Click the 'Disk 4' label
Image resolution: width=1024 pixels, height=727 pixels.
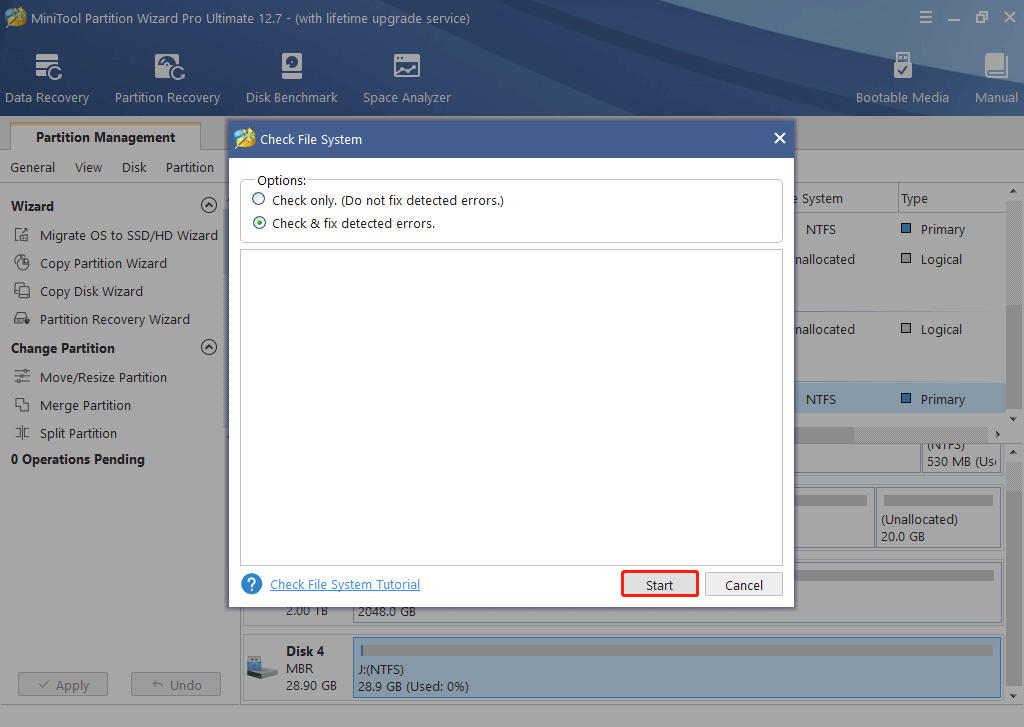pos(305,651)
